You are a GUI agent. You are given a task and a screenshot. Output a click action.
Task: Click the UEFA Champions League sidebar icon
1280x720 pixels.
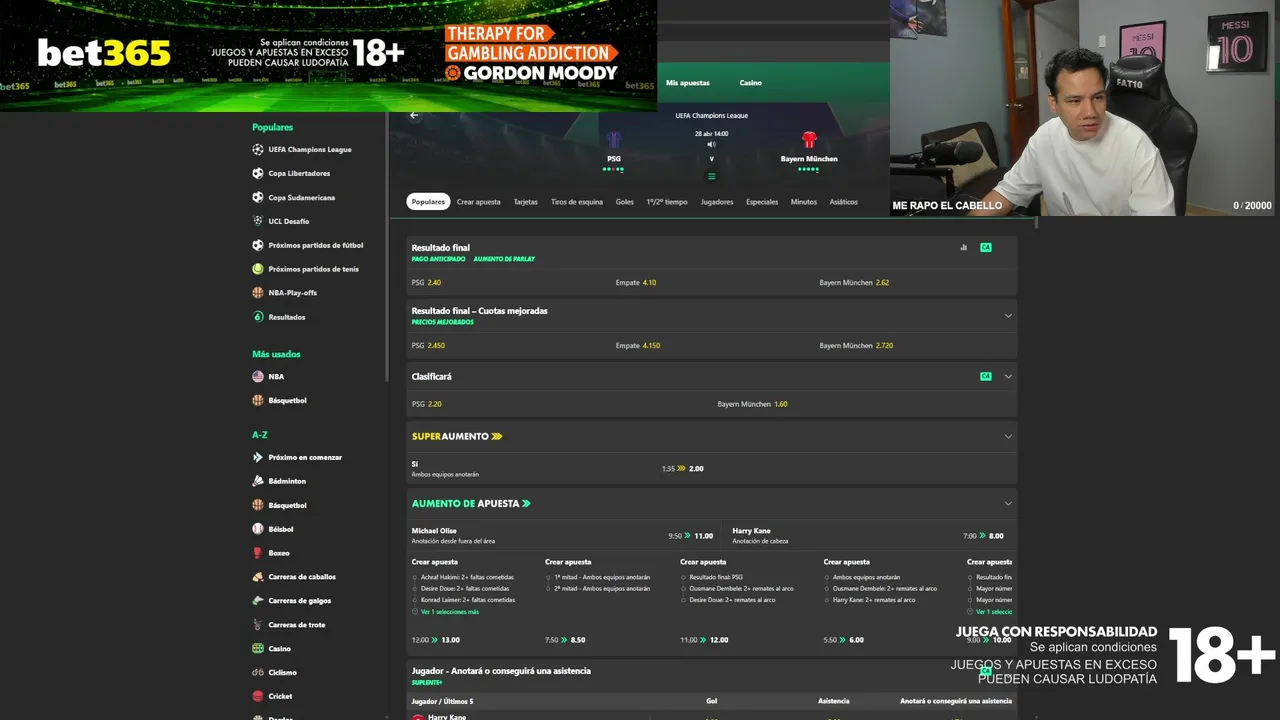coord(258,149)
